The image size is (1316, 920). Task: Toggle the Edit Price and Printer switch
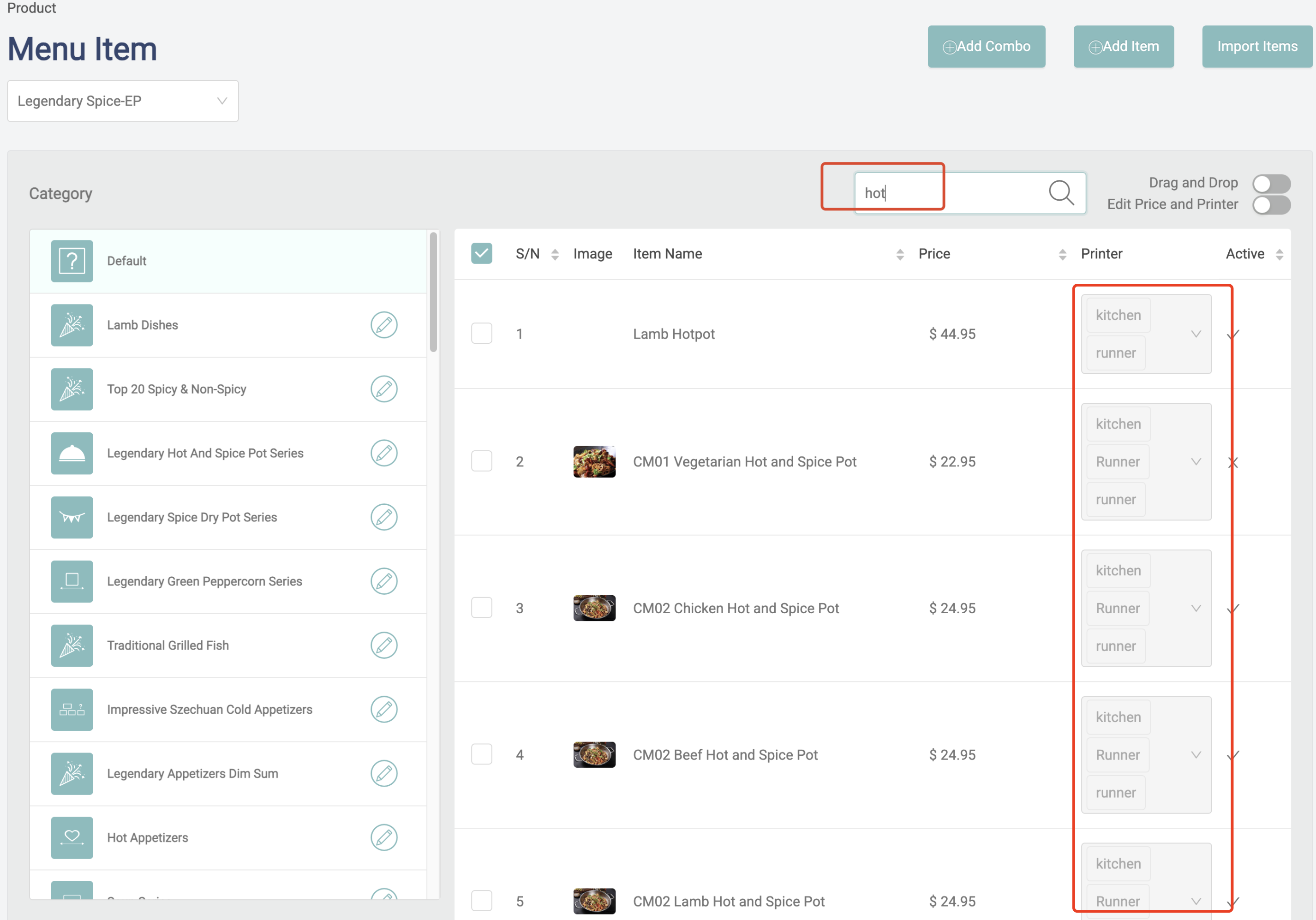click(1271, 205)
